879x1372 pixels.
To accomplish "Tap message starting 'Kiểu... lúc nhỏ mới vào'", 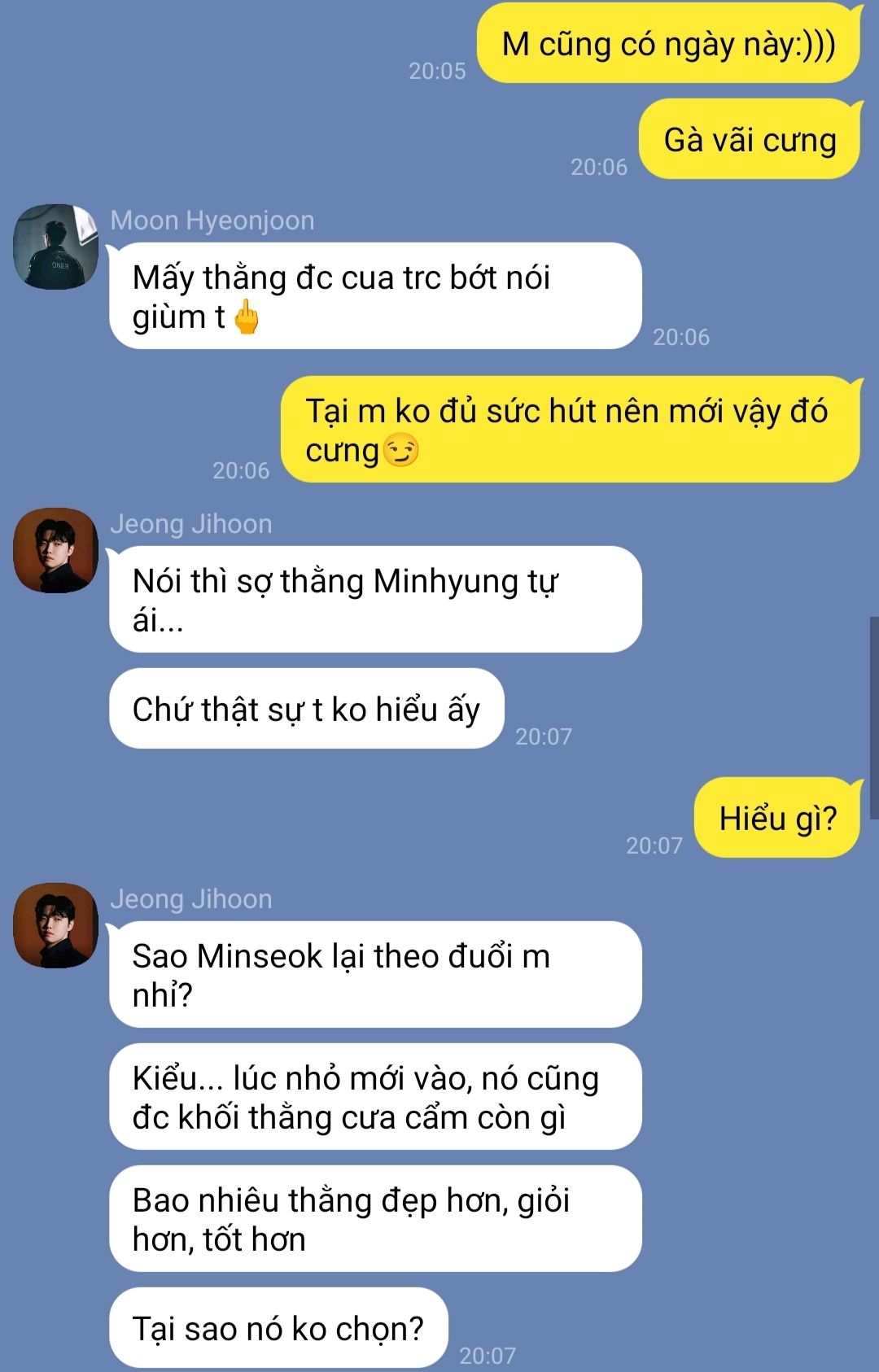I will click(375, 1097).
